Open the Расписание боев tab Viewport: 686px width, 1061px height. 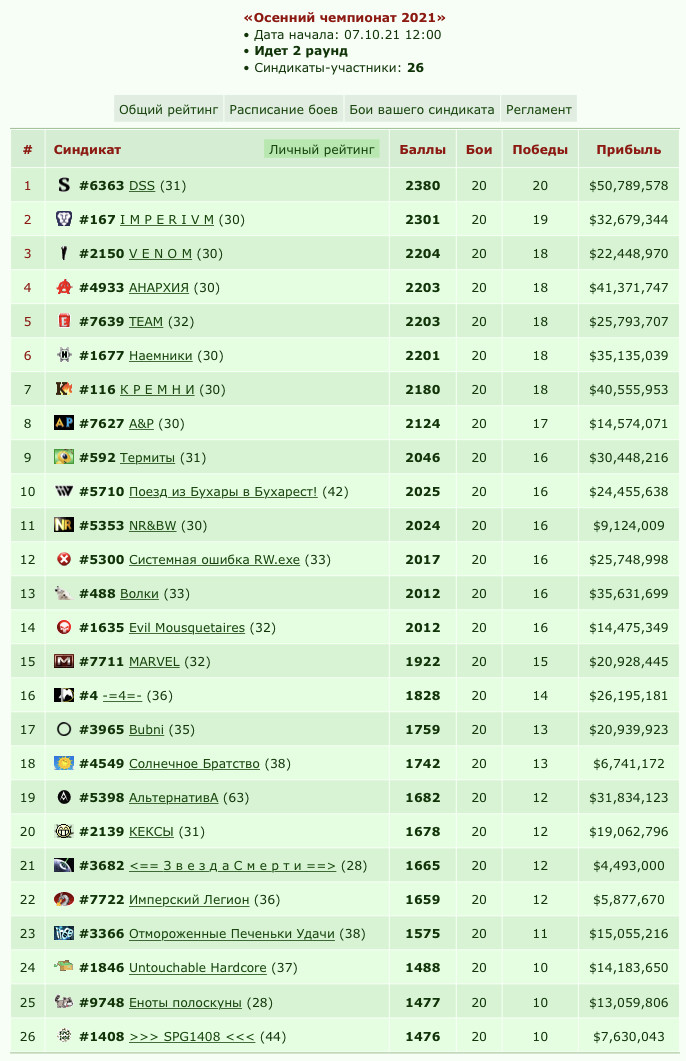tap(283, 109)
